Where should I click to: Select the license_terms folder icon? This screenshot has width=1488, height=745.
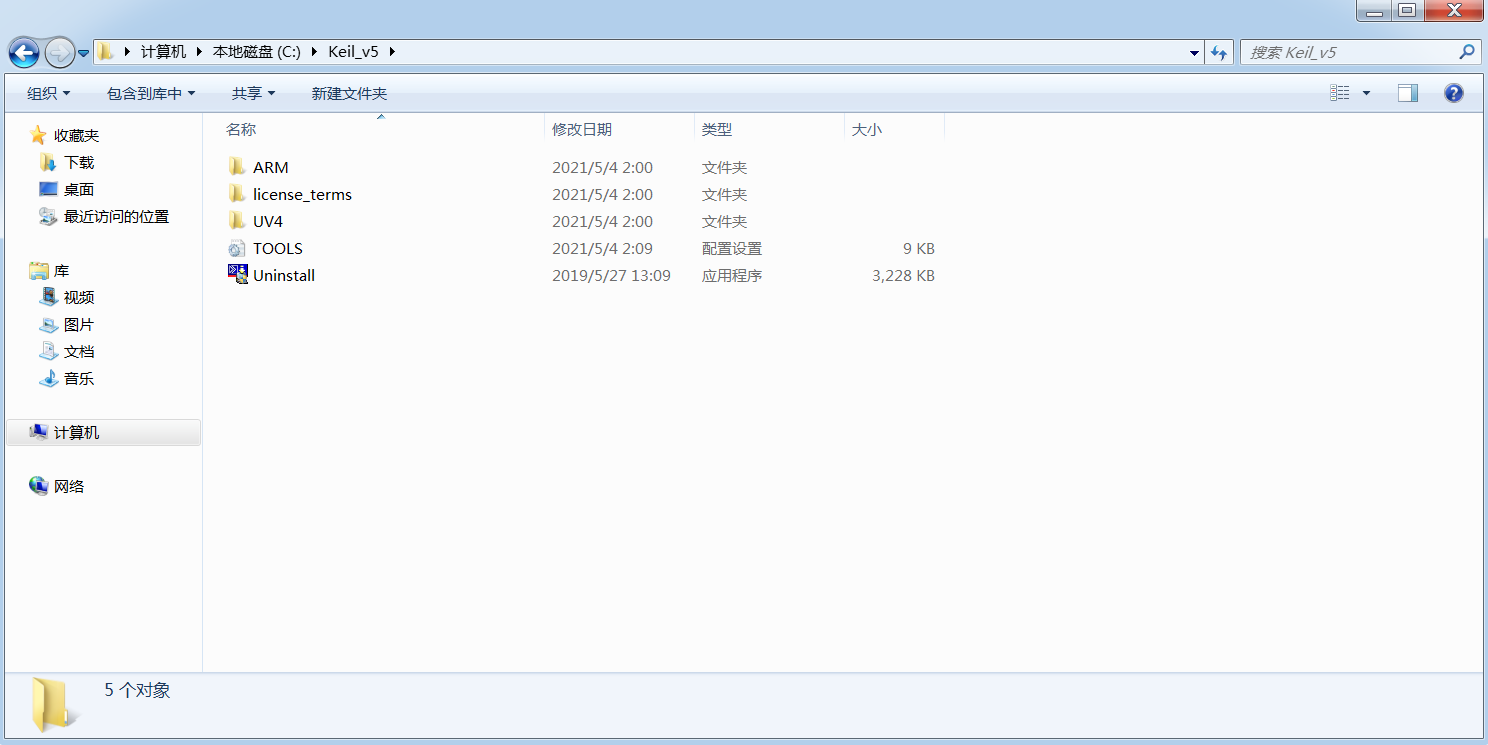(x=237, y=194)
